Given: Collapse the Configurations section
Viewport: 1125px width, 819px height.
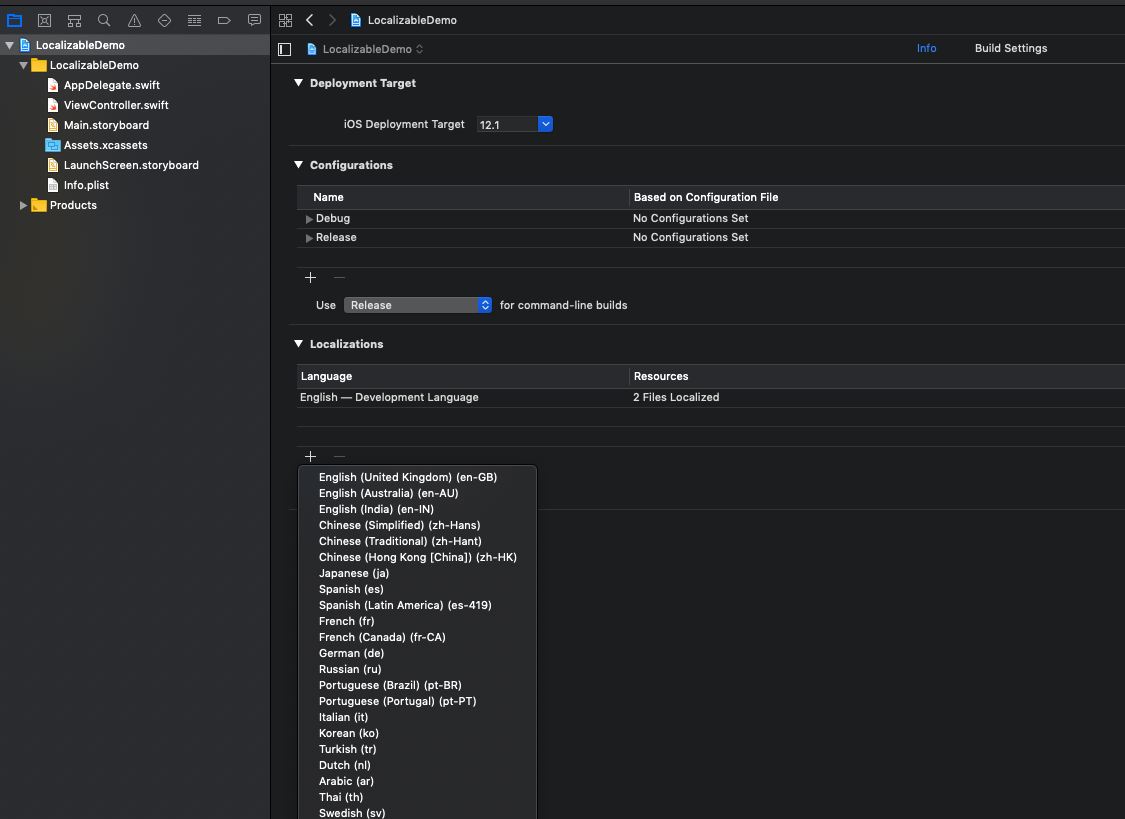Looking at the screenshot, I should [298, 165].
